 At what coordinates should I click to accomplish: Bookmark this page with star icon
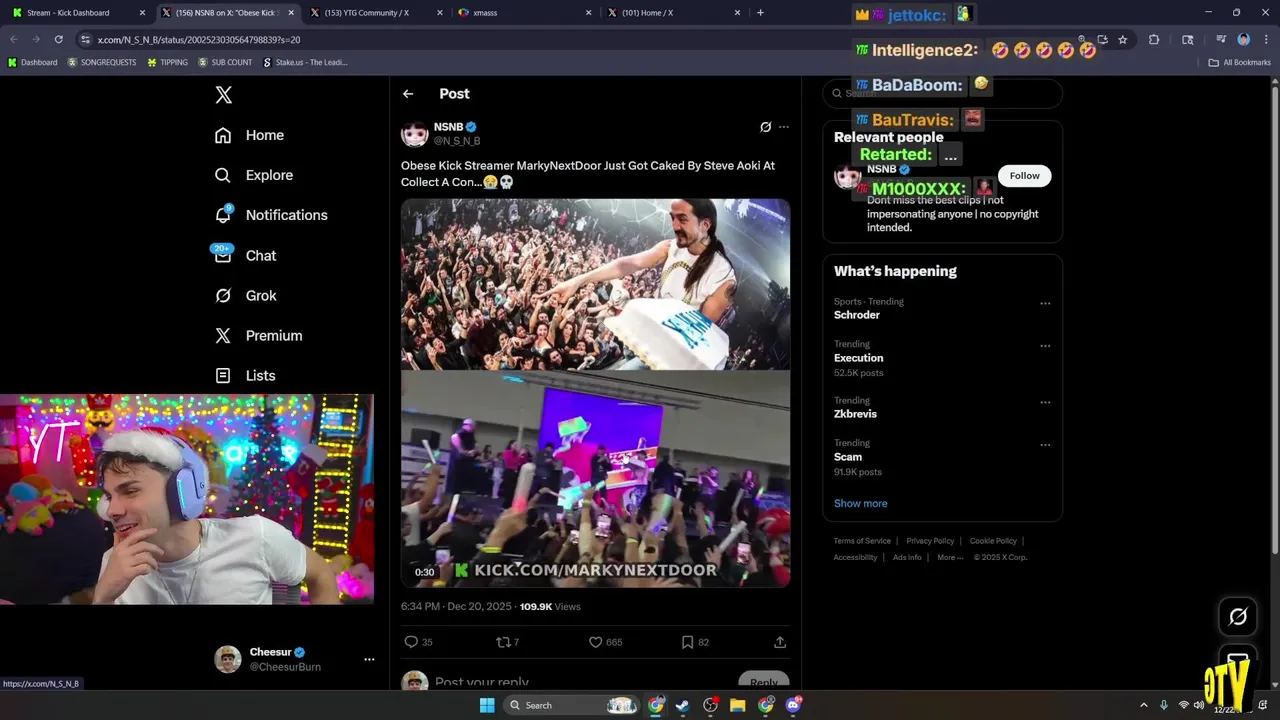click(1123, 40)
